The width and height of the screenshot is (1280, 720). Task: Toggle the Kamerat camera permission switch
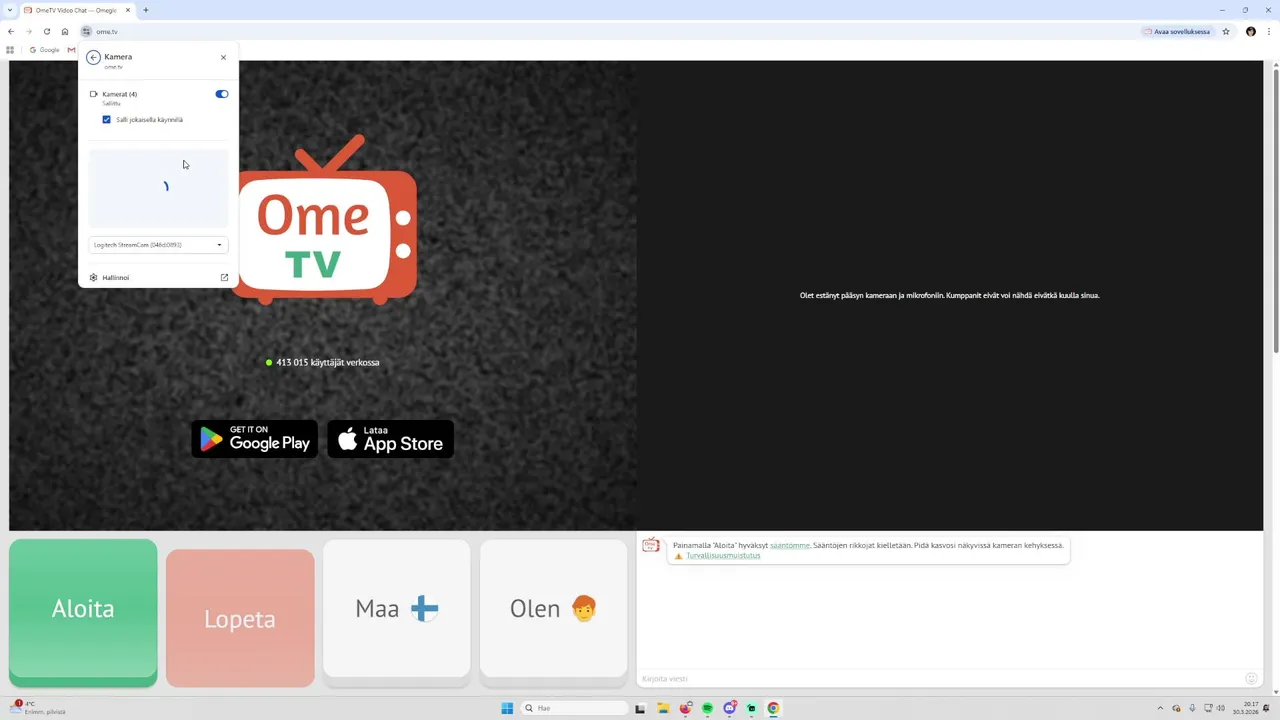pyautogui.click(x=222, y=94)
